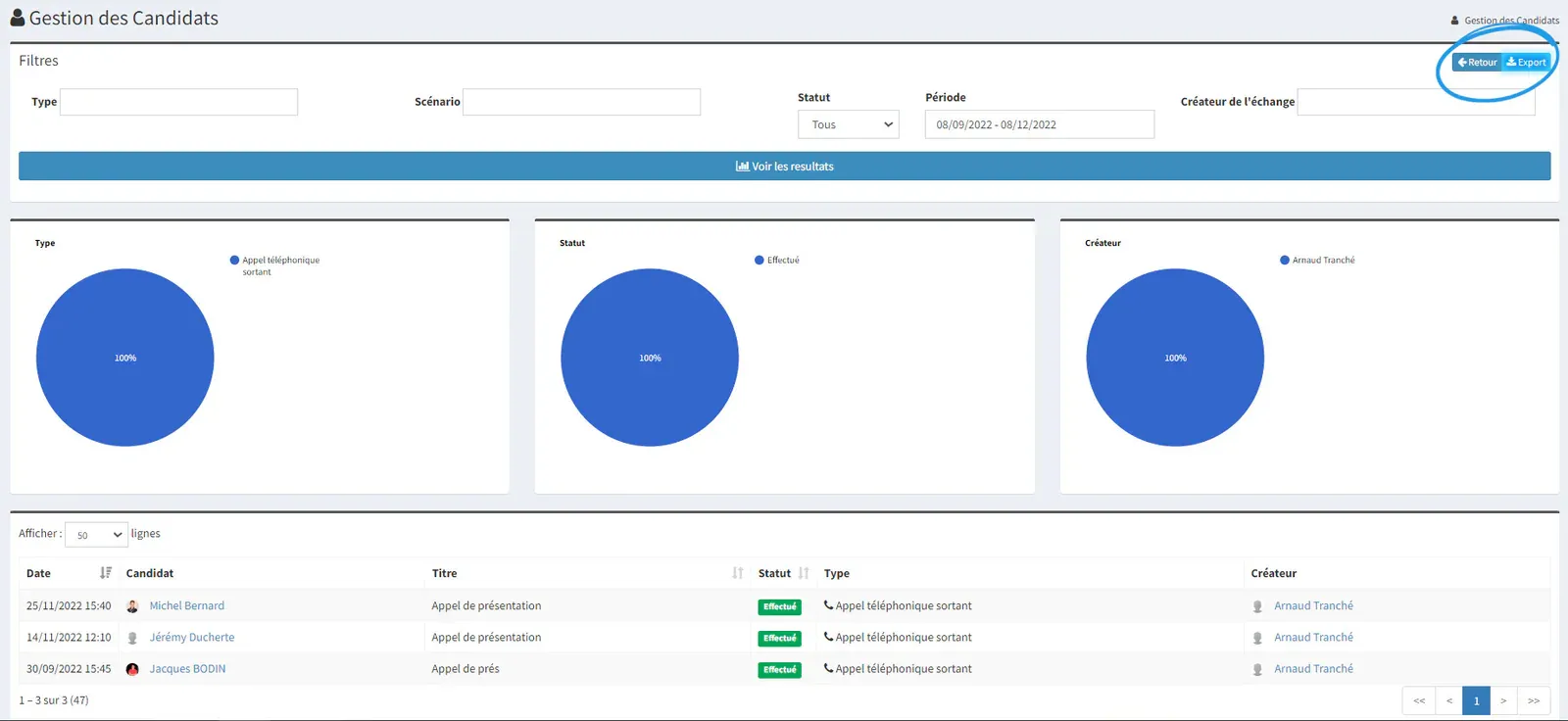Go to first page with << button
Screen dimensions: 1568x721
tap(1419, 700)
